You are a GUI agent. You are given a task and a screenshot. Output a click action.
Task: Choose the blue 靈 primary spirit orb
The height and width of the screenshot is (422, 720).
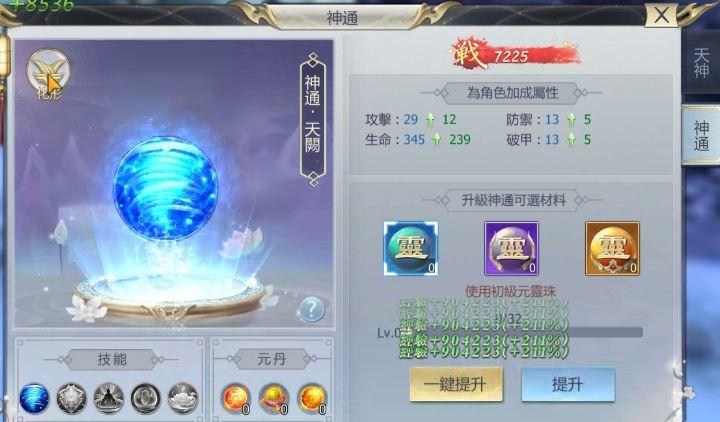tap(411, 248)
